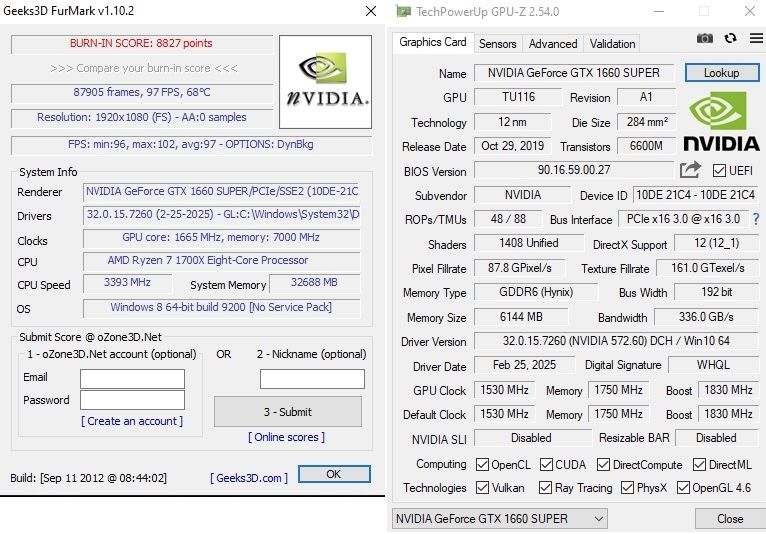766x534 pixels.
Task: Click the NVIDIA logo in FurMark
Action: (x=325, y=82)
